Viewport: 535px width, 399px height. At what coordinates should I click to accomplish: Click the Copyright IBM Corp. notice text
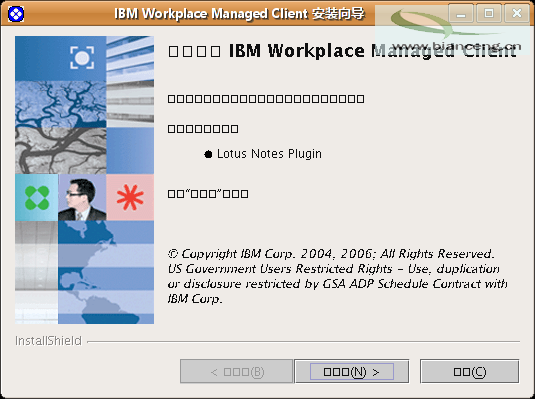(337, 276)
